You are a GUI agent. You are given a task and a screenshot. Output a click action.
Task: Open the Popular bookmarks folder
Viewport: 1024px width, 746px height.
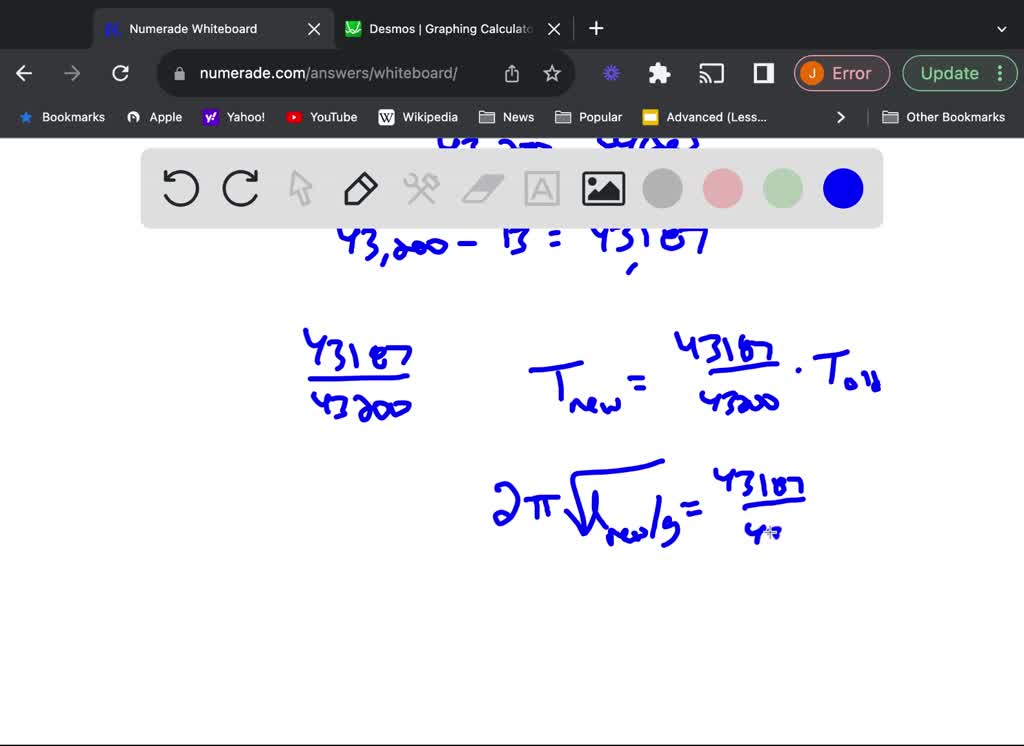588,117
